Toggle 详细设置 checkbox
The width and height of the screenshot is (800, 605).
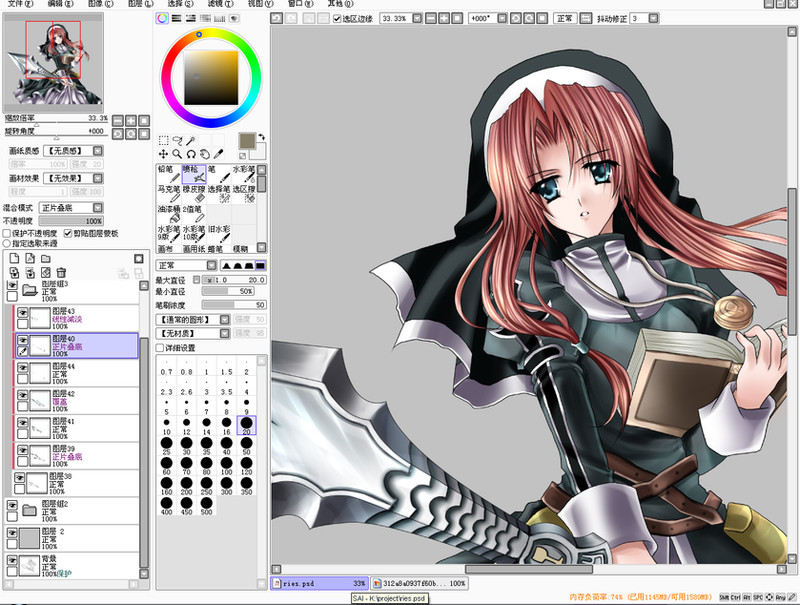point(160,348)
